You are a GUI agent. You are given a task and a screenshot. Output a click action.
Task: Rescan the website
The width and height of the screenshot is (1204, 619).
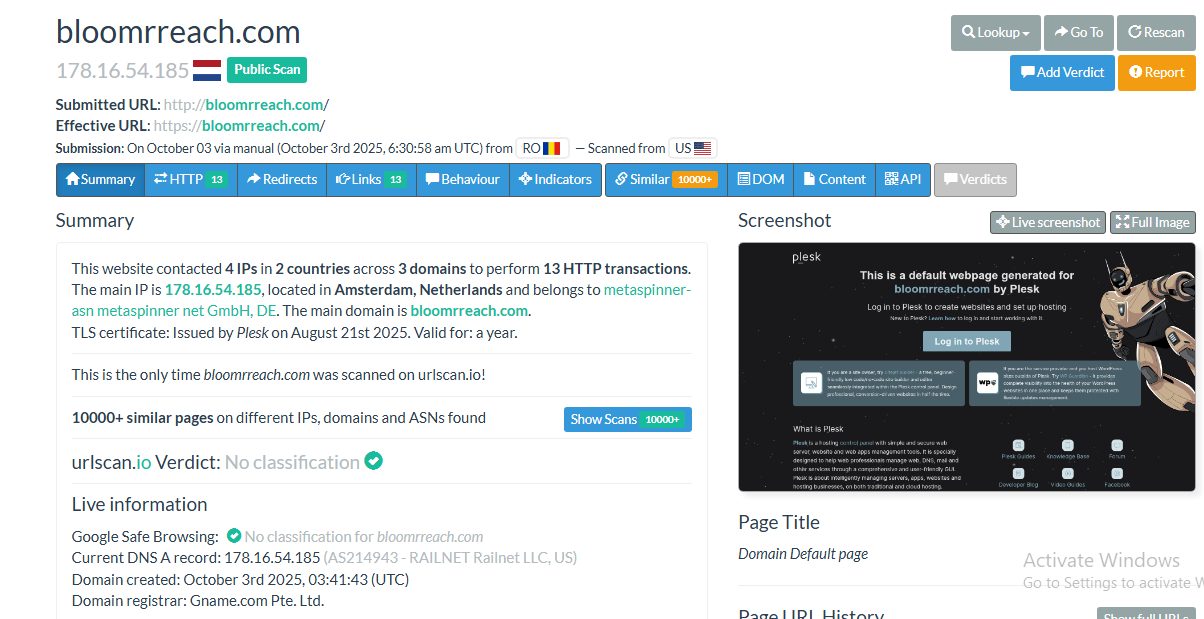click(1156, 32)
